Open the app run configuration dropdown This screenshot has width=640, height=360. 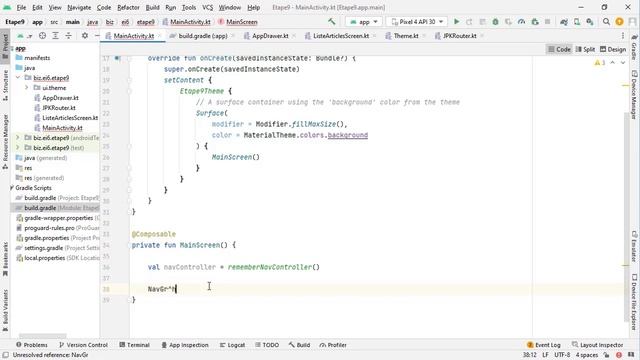tap(363, 22)
